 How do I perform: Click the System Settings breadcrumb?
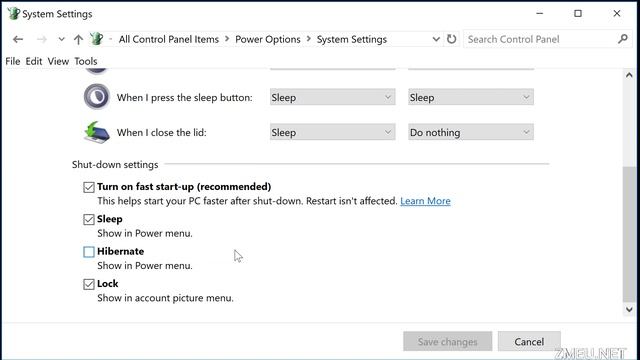click(x=352, y=39)
